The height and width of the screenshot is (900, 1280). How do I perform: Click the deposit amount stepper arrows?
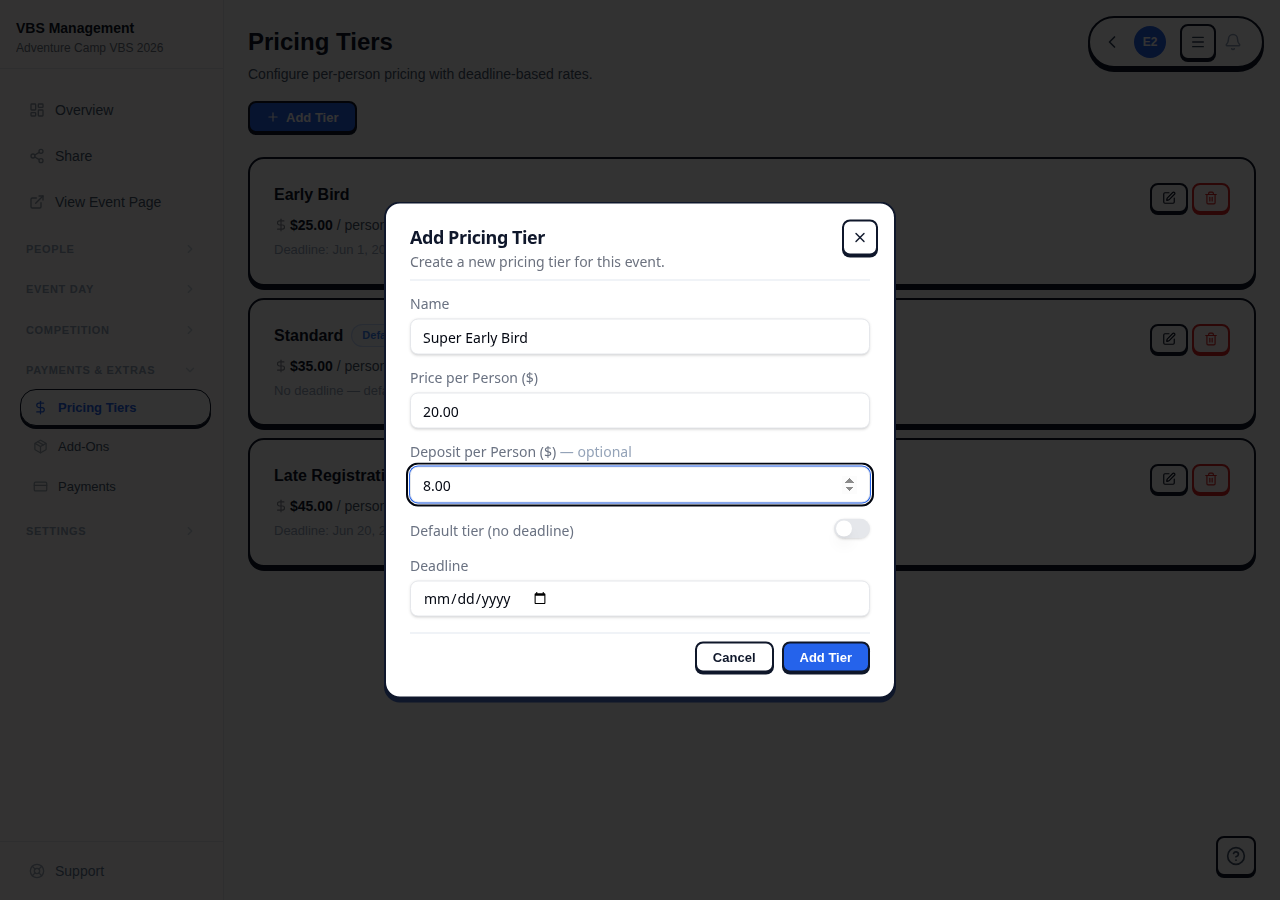tap(849, 485)
